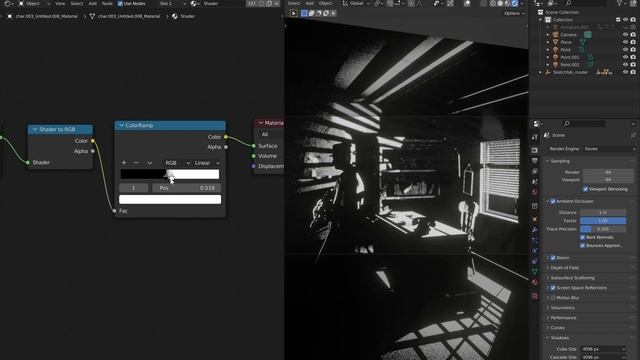
Task: Expand the Performance panel
Action: [563, 318]
